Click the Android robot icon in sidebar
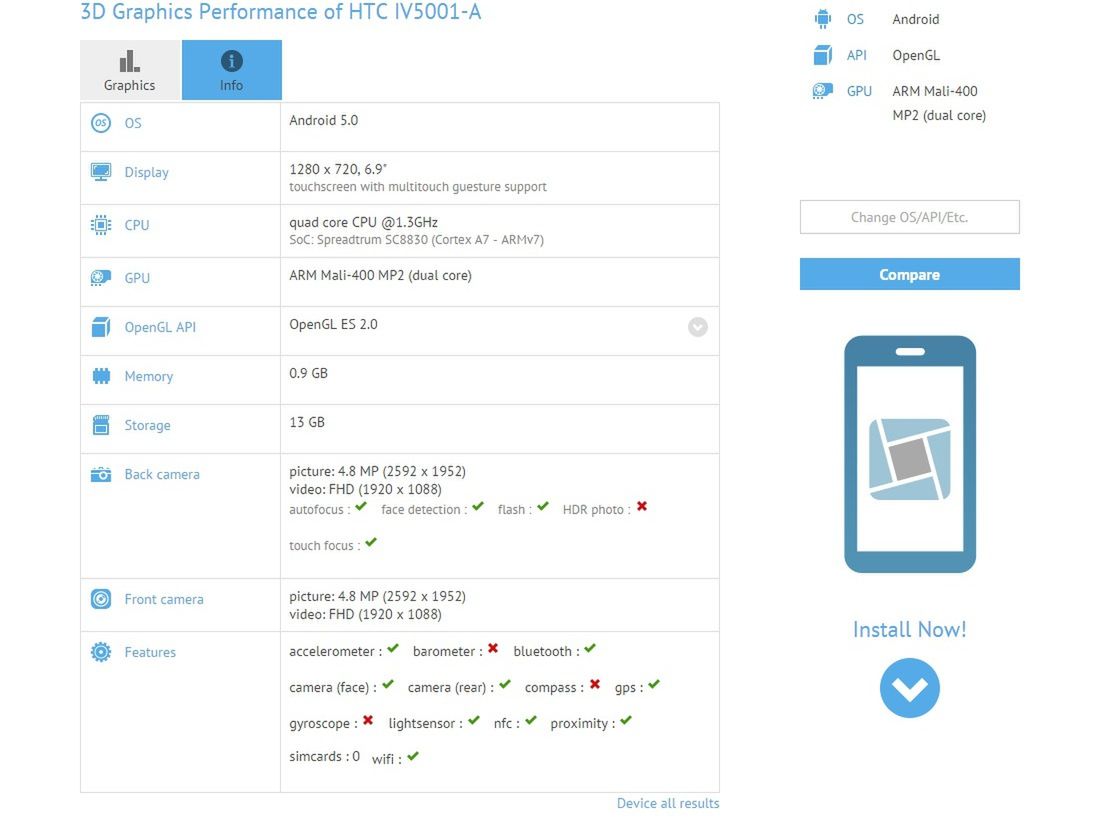Viewport: 1100px width, 830px height. click(823, 19)
